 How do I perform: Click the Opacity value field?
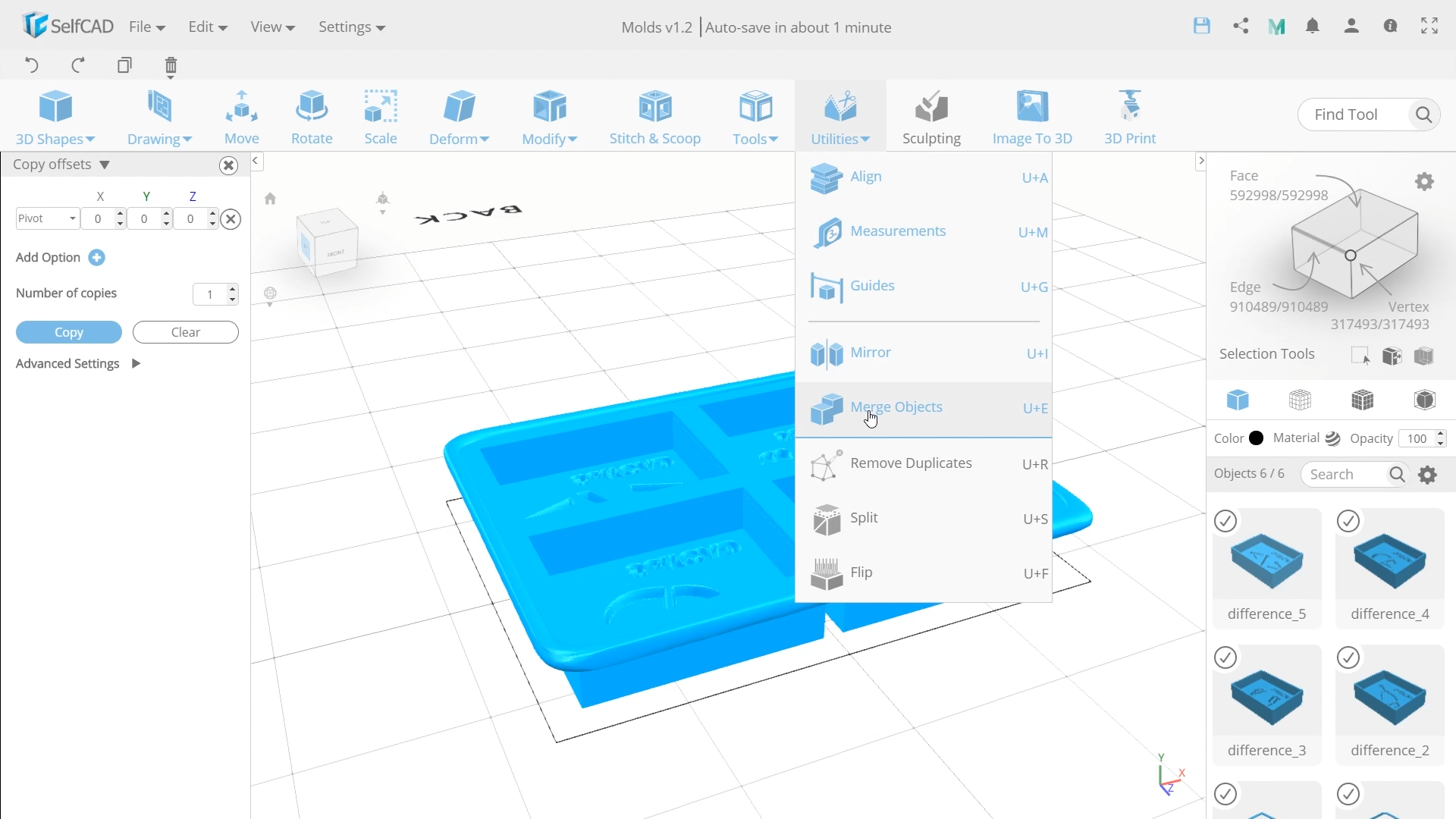[x=1417, y=438]
